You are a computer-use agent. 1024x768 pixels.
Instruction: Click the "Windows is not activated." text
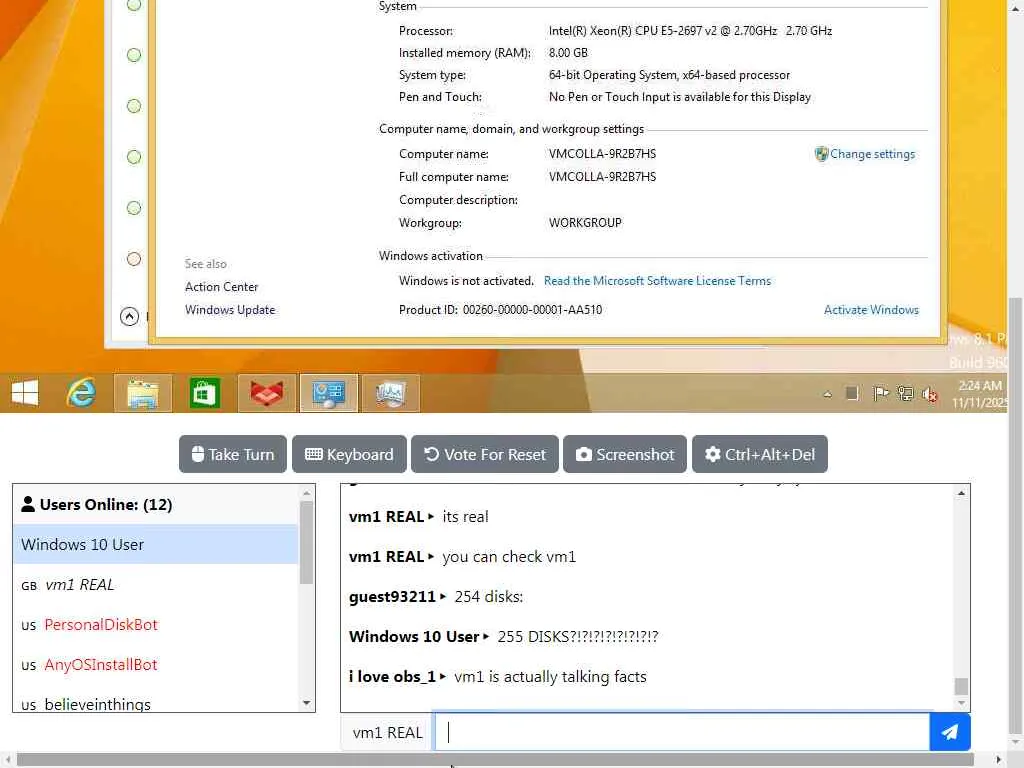[x=466, y=281]
